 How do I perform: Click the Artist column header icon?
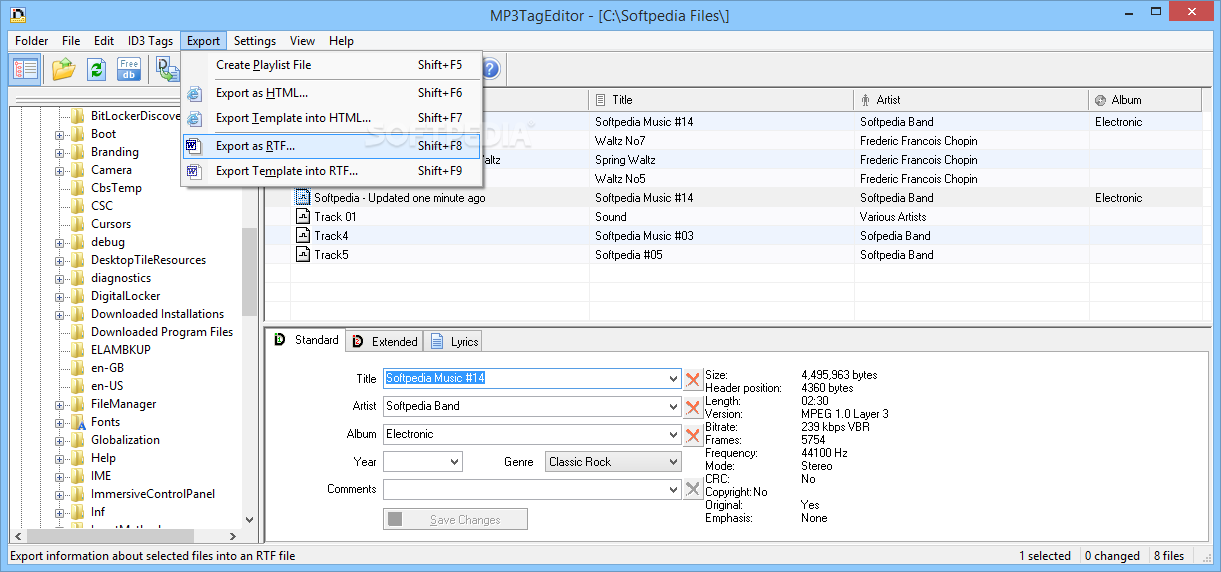pos(865,100)
